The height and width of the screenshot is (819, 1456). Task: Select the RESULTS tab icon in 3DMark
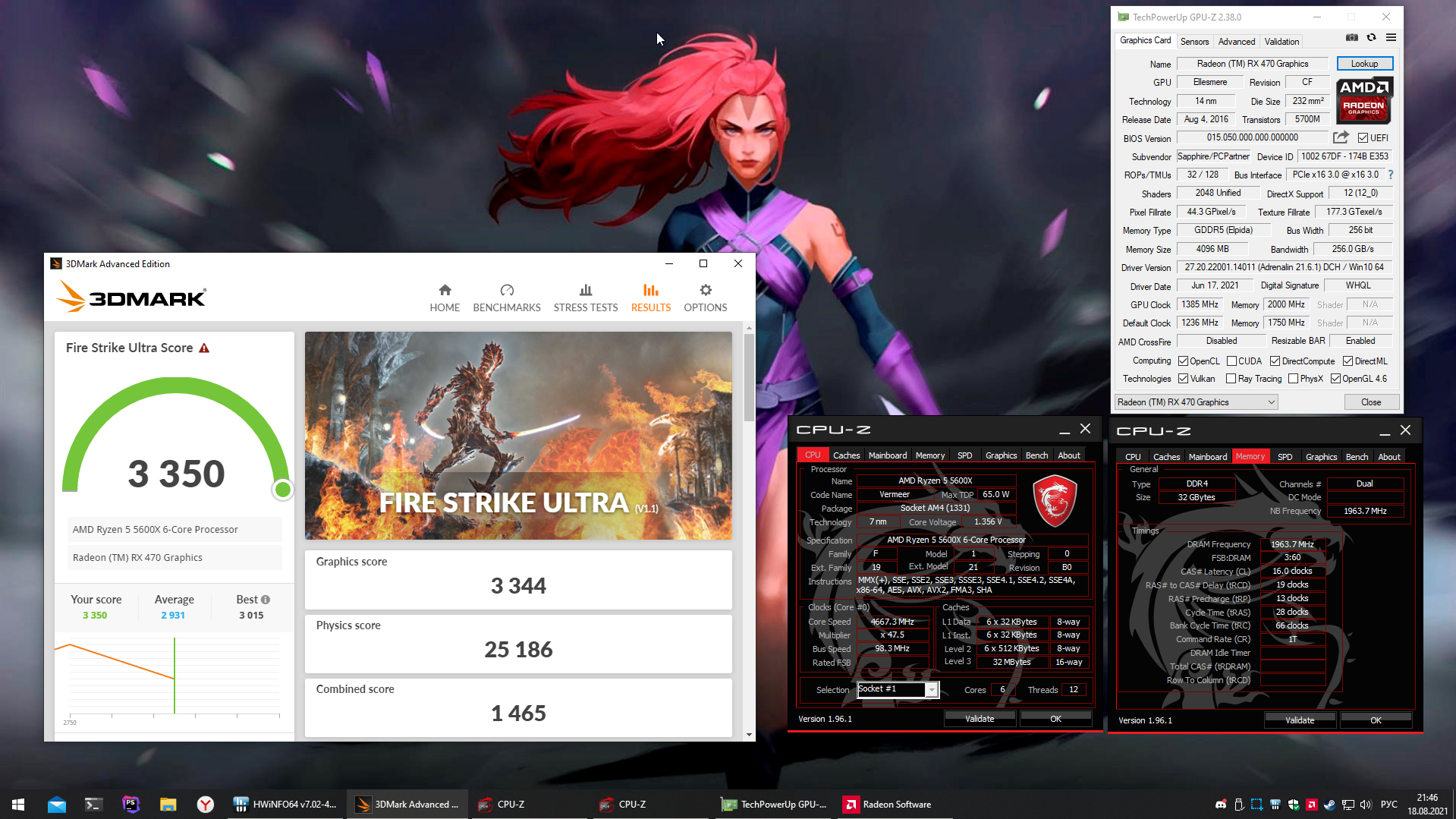click(x=651, y=290)
